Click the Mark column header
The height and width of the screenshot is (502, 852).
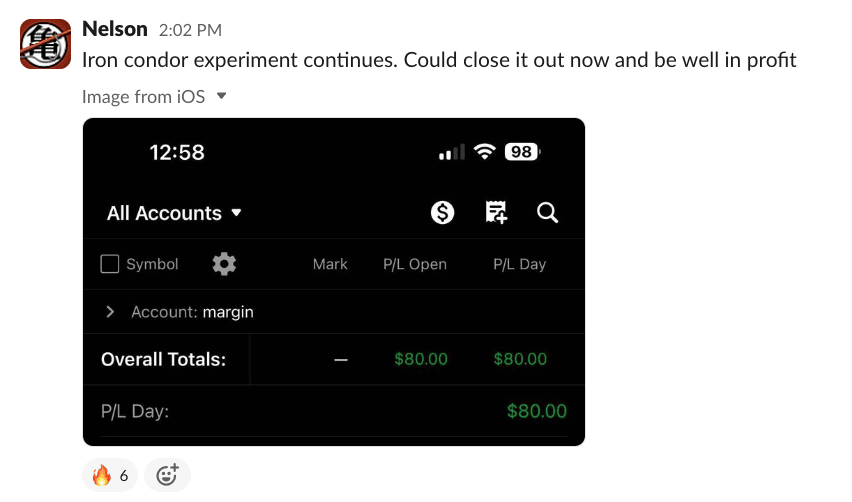[x=330, y=264]
